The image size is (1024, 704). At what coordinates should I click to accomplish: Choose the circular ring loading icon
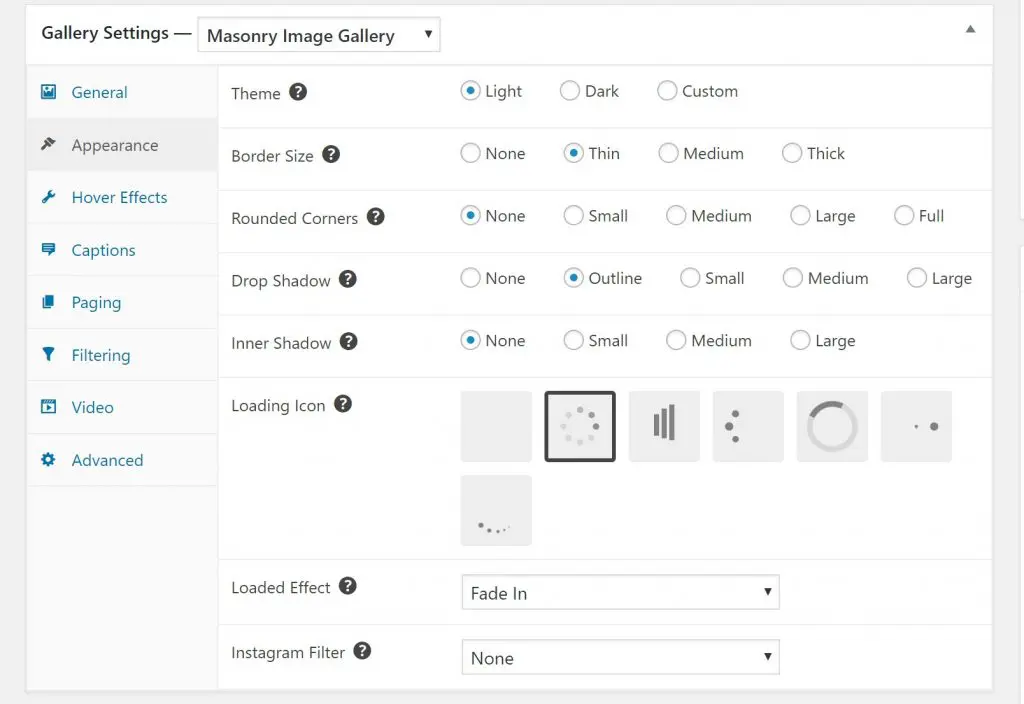tap(832, 426)
